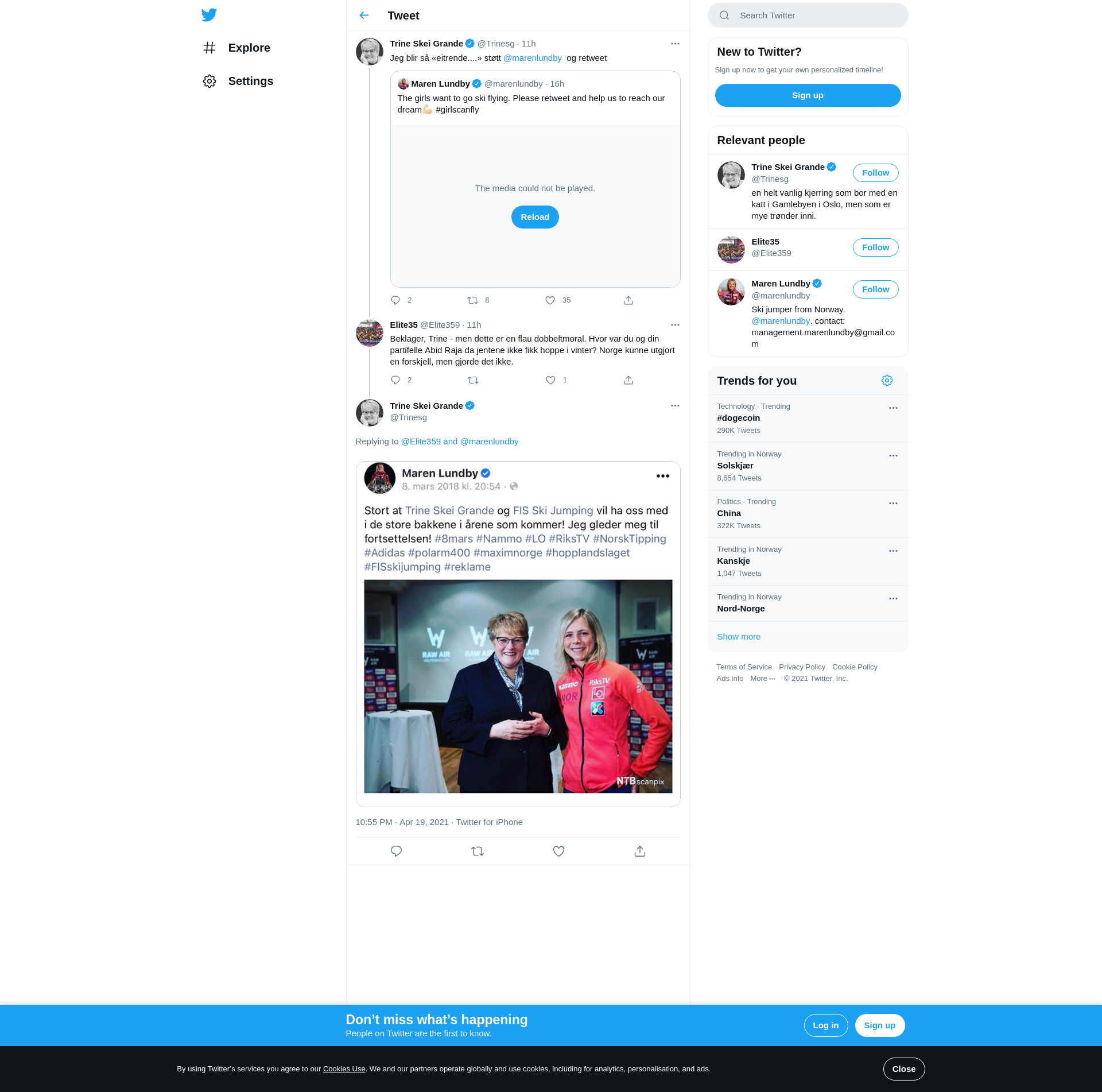The width and height of the screenshot is (1102, 1092).
Task: Reply to the main tweet at the bottom
Action: [396, 851]
